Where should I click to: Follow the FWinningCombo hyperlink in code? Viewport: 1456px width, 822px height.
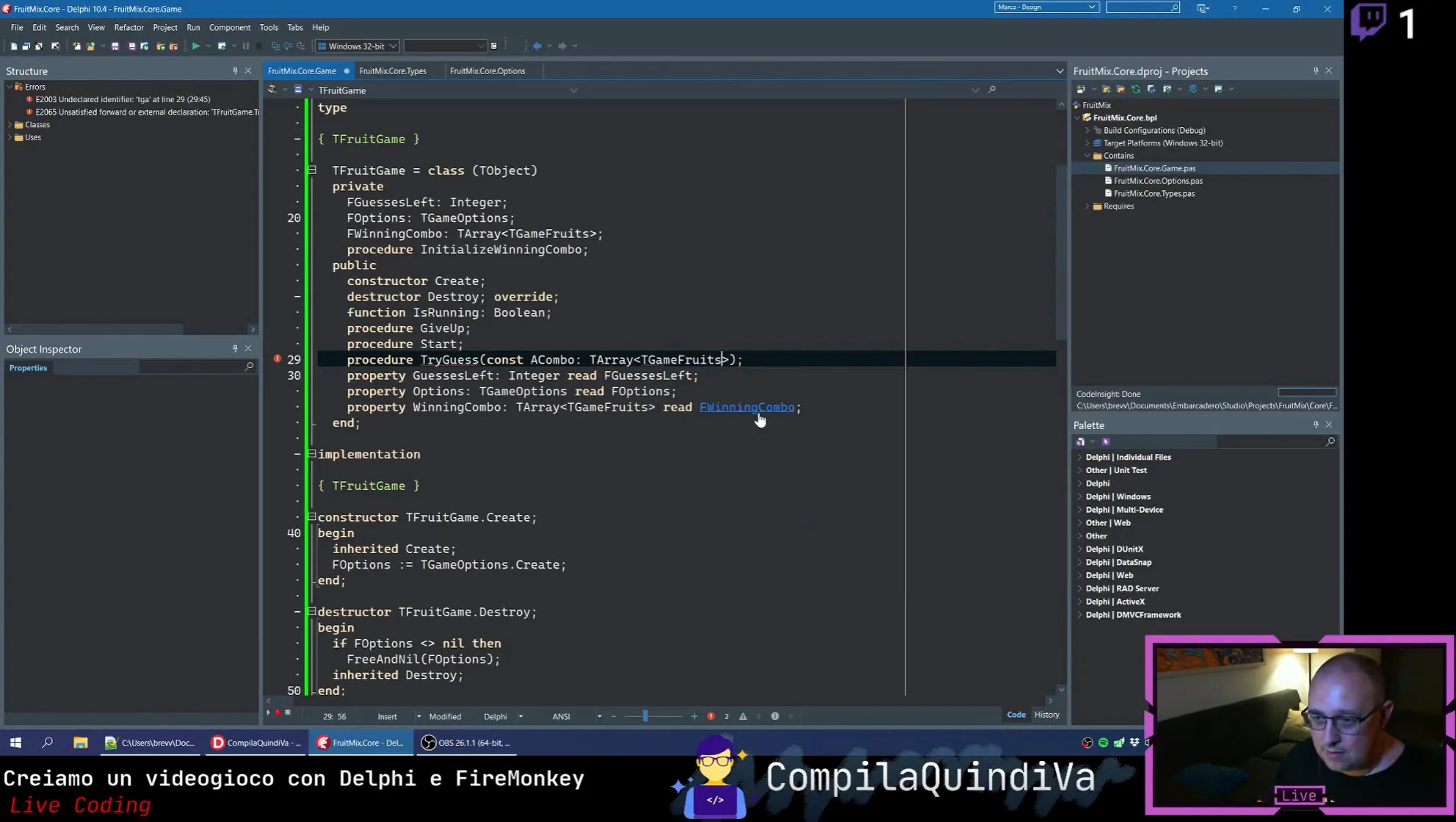[747, 407]
